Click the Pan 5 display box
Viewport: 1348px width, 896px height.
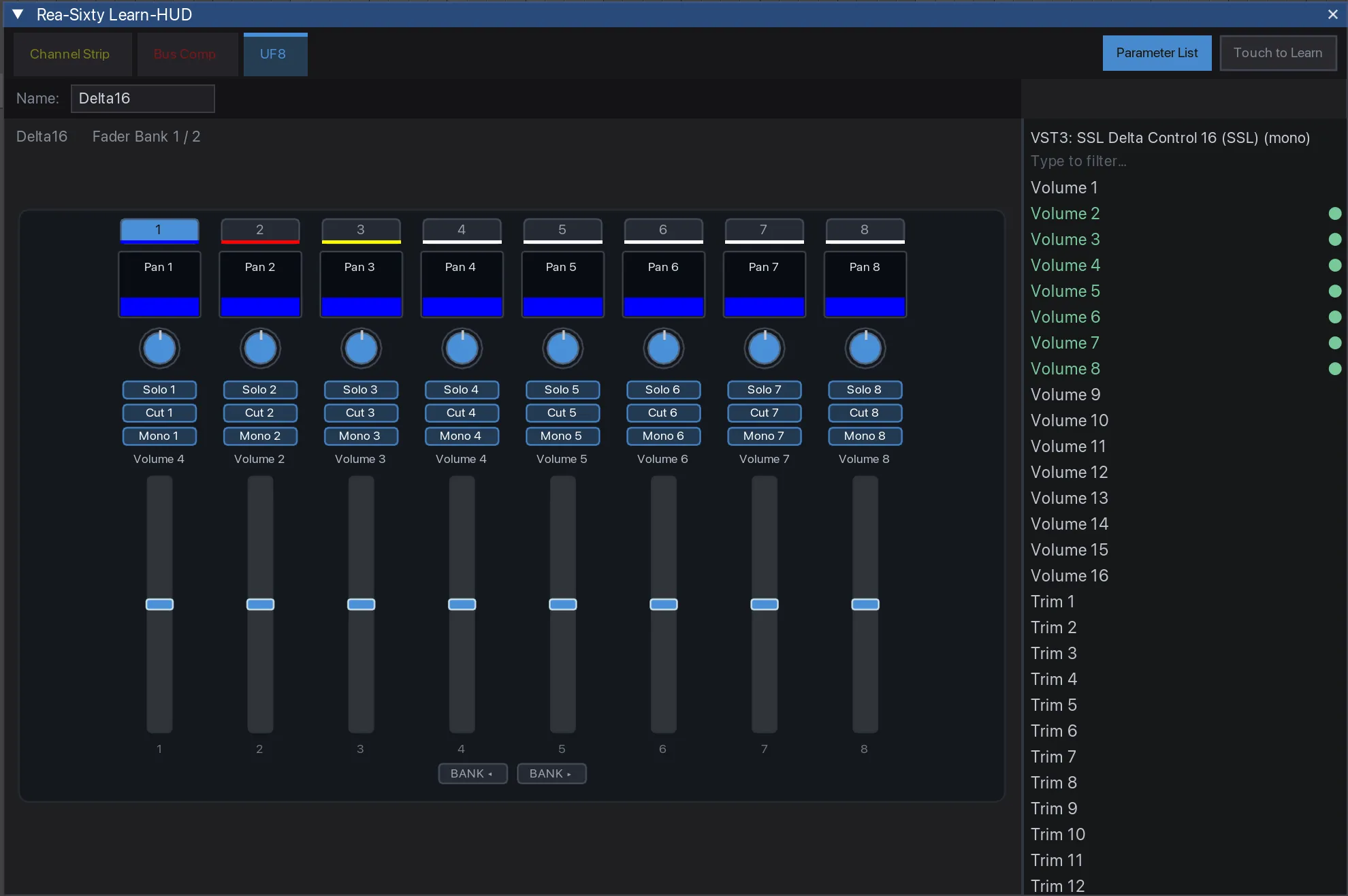(x=562, y=285)
